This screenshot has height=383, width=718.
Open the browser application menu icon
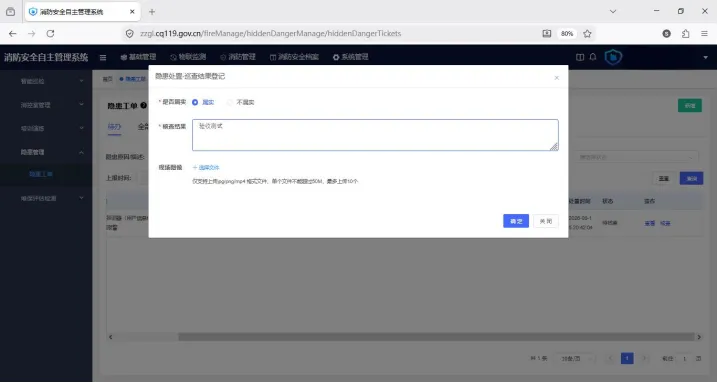704,33
